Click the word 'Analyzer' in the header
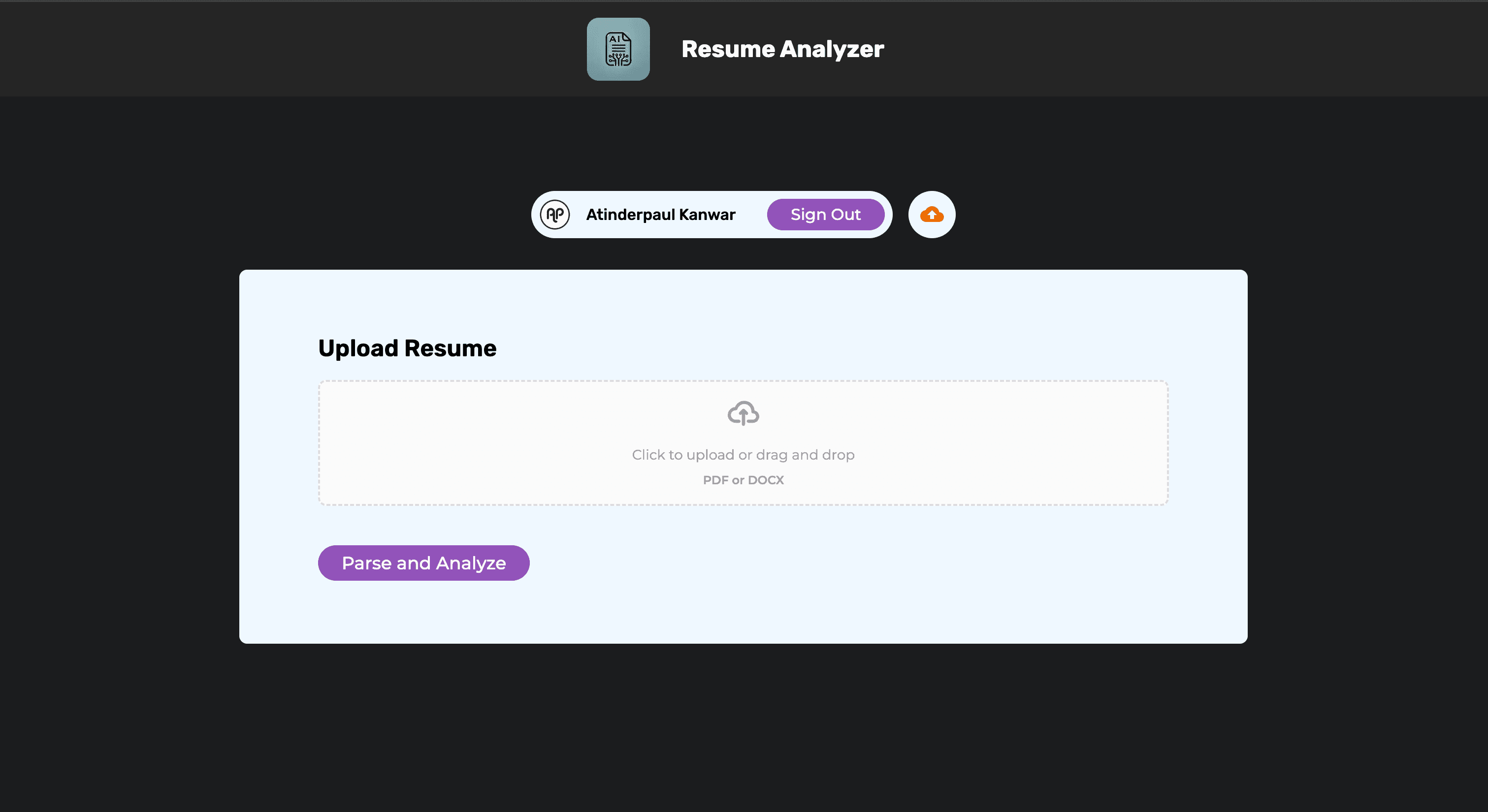The height and width of the screenshot is (812, 1488). pyautogui.click(x=832, y=49)
